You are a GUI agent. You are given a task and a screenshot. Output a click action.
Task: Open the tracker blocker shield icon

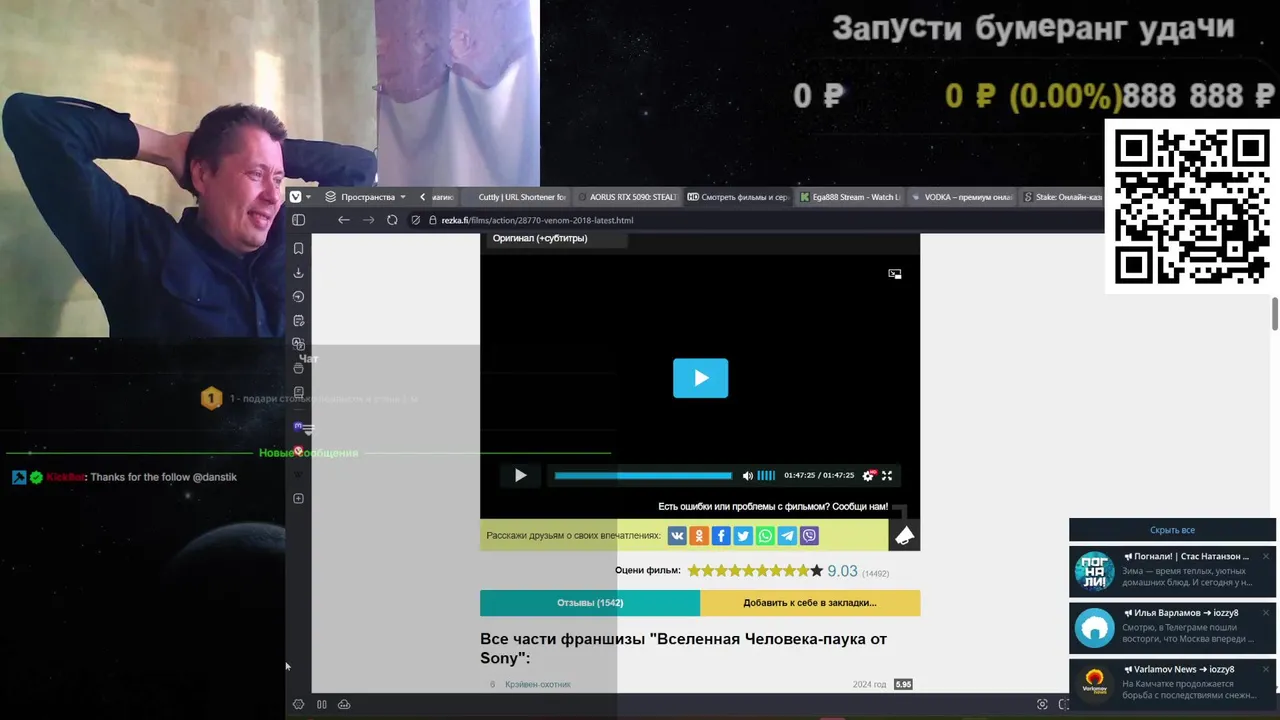(416, 220)
